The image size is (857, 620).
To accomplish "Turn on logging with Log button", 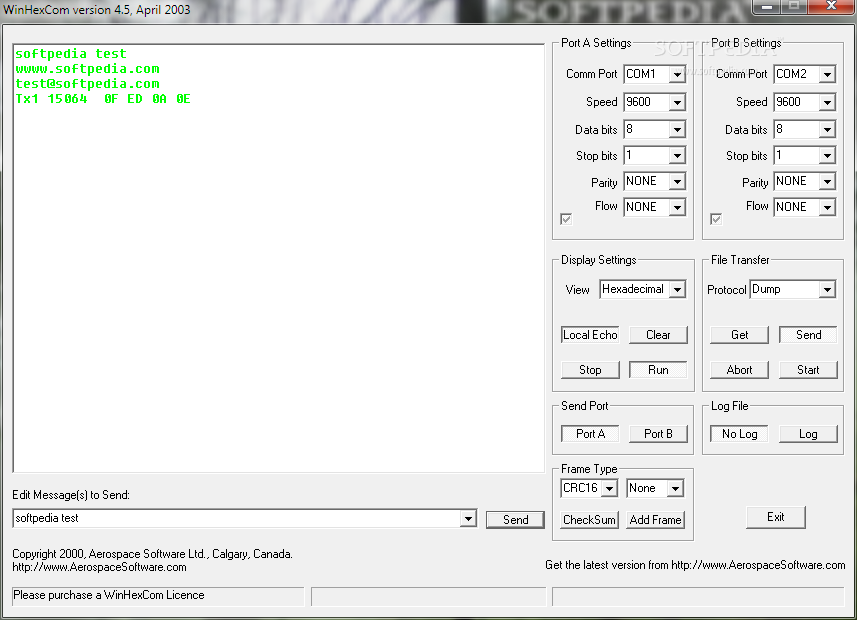I will click(x=808, y=434).
